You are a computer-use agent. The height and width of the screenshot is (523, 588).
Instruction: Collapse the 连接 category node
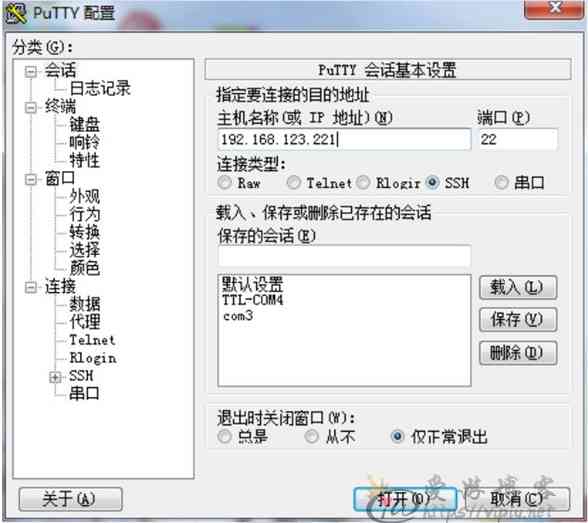coord(30,288)
